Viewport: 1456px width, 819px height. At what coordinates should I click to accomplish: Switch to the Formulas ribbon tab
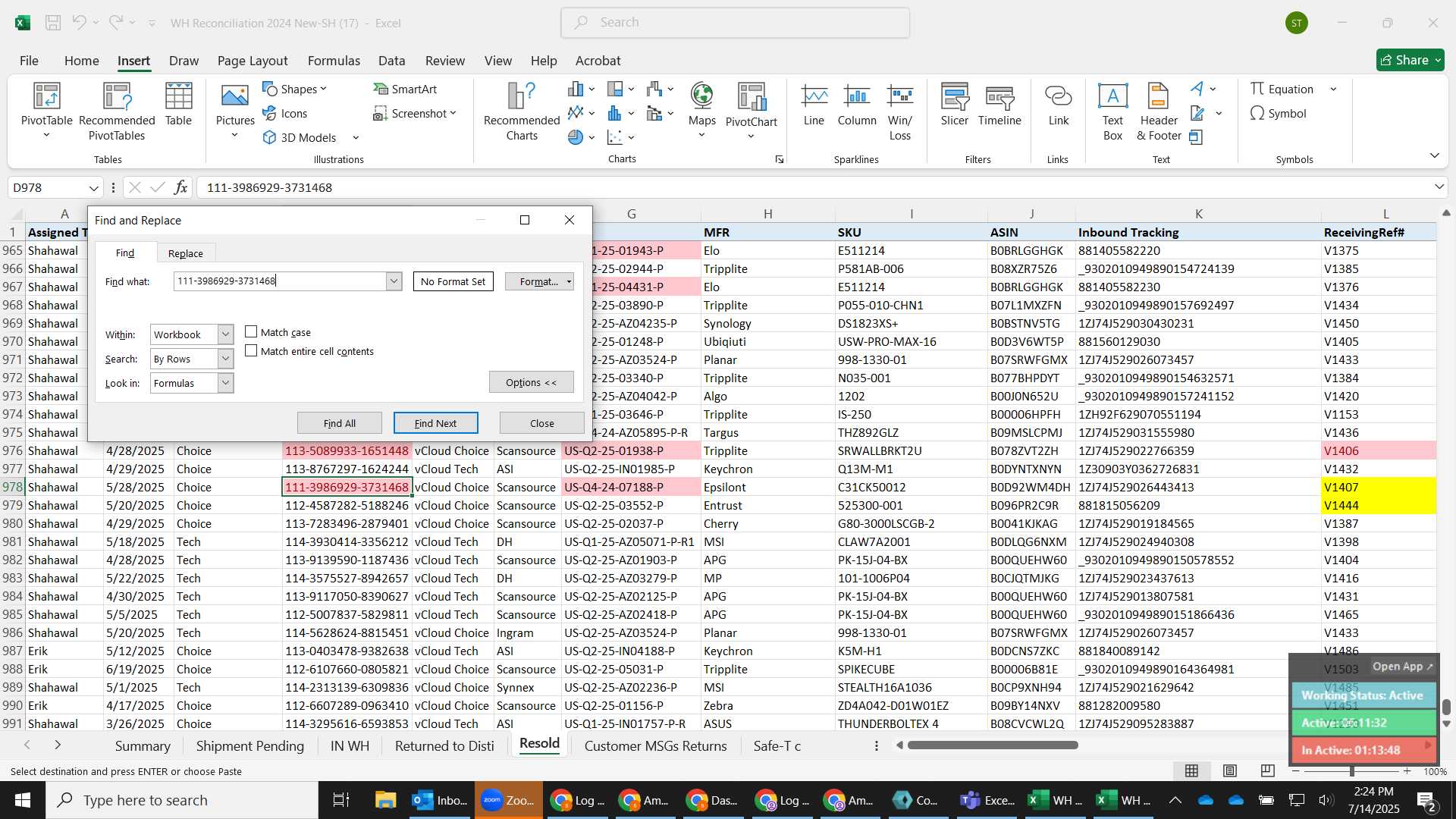(x=334, y=61)
